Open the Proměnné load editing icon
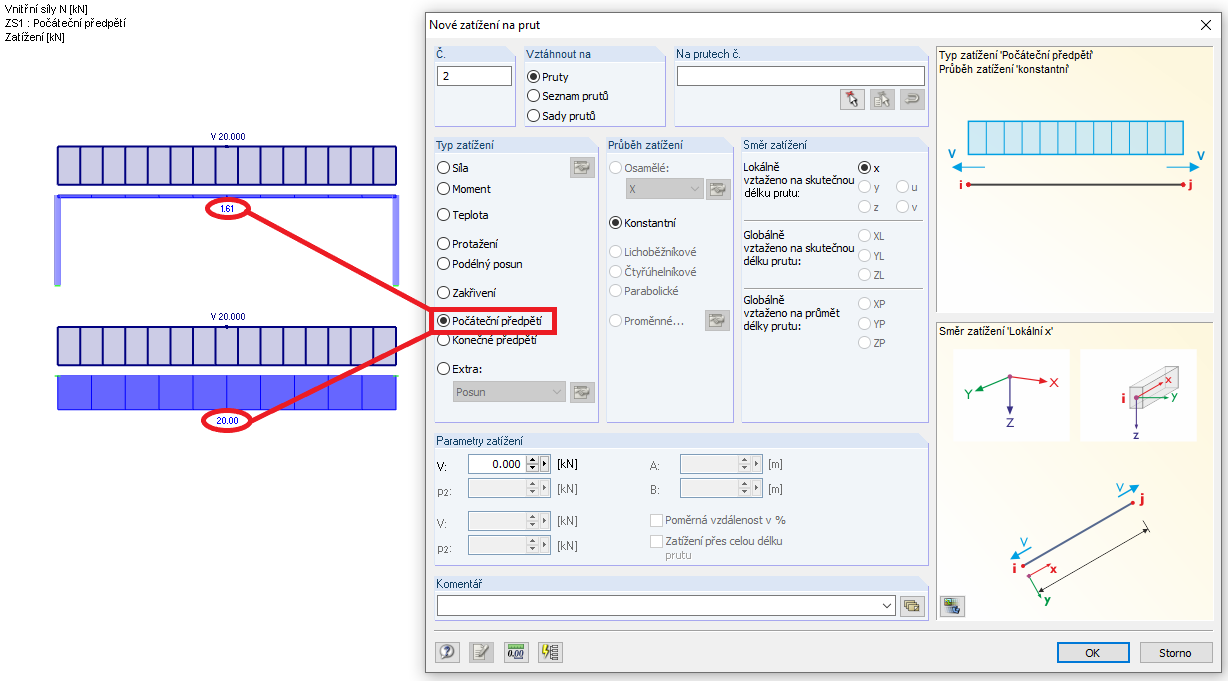Screen dimensions: 1228x681 (717, 320)
